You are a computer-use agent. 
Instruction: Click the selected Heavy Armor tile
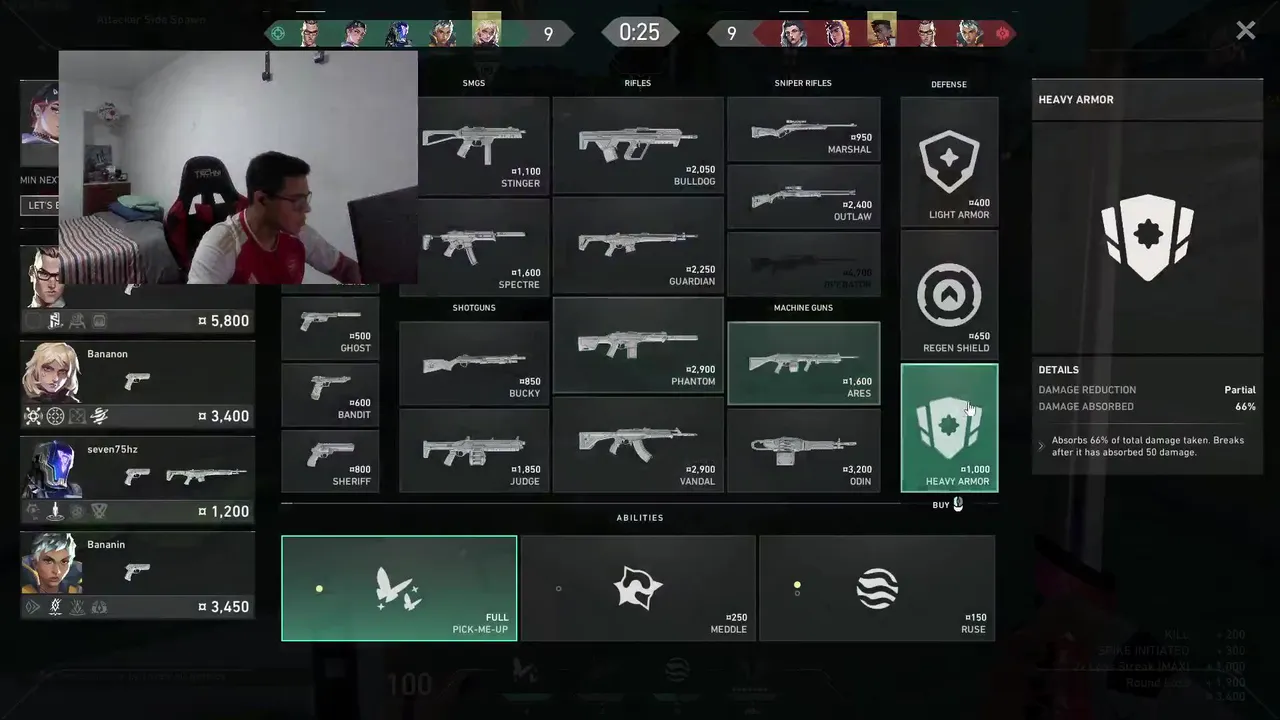coord(949,428)
